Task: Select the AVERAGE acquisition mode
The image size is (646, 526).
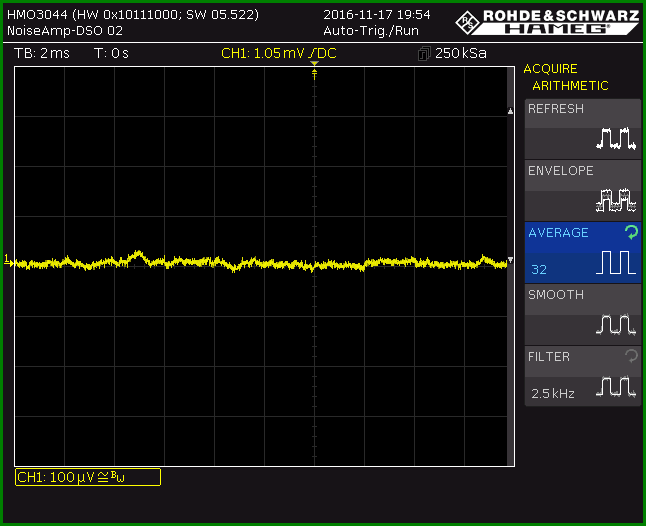Action: [583, 252]
